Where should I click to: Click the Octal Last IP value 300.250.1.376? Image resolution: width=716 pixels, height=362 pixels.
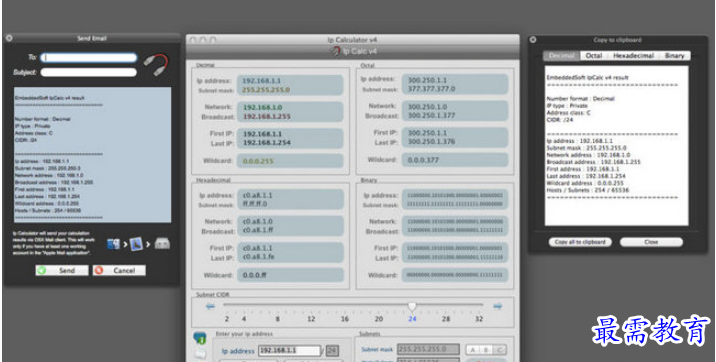(x=432, y=142)
